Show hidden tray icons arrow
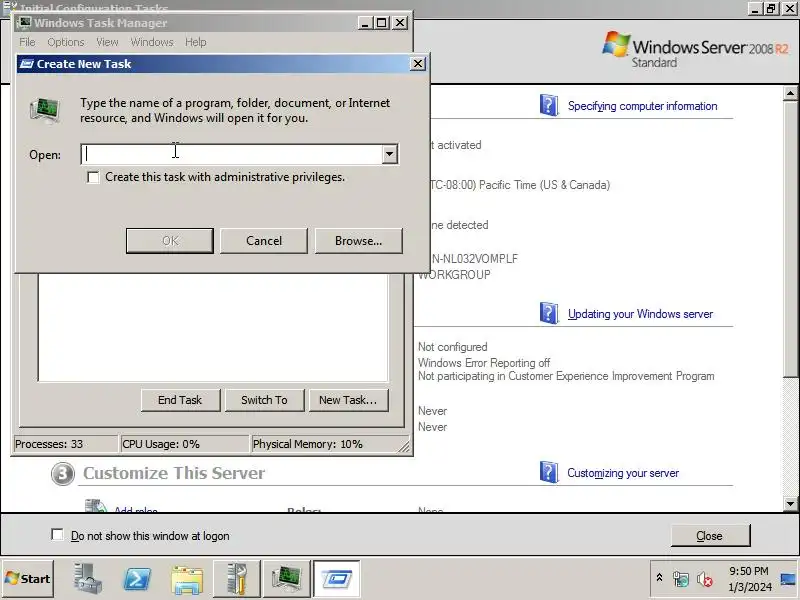The image size is (800, 600). [x=659, y=578]
